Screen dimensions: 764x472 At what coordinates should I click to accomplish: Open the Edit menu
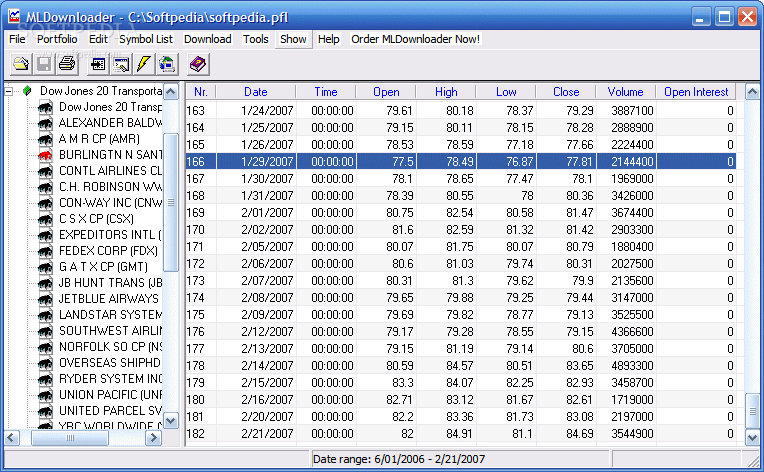coord(98,39)
